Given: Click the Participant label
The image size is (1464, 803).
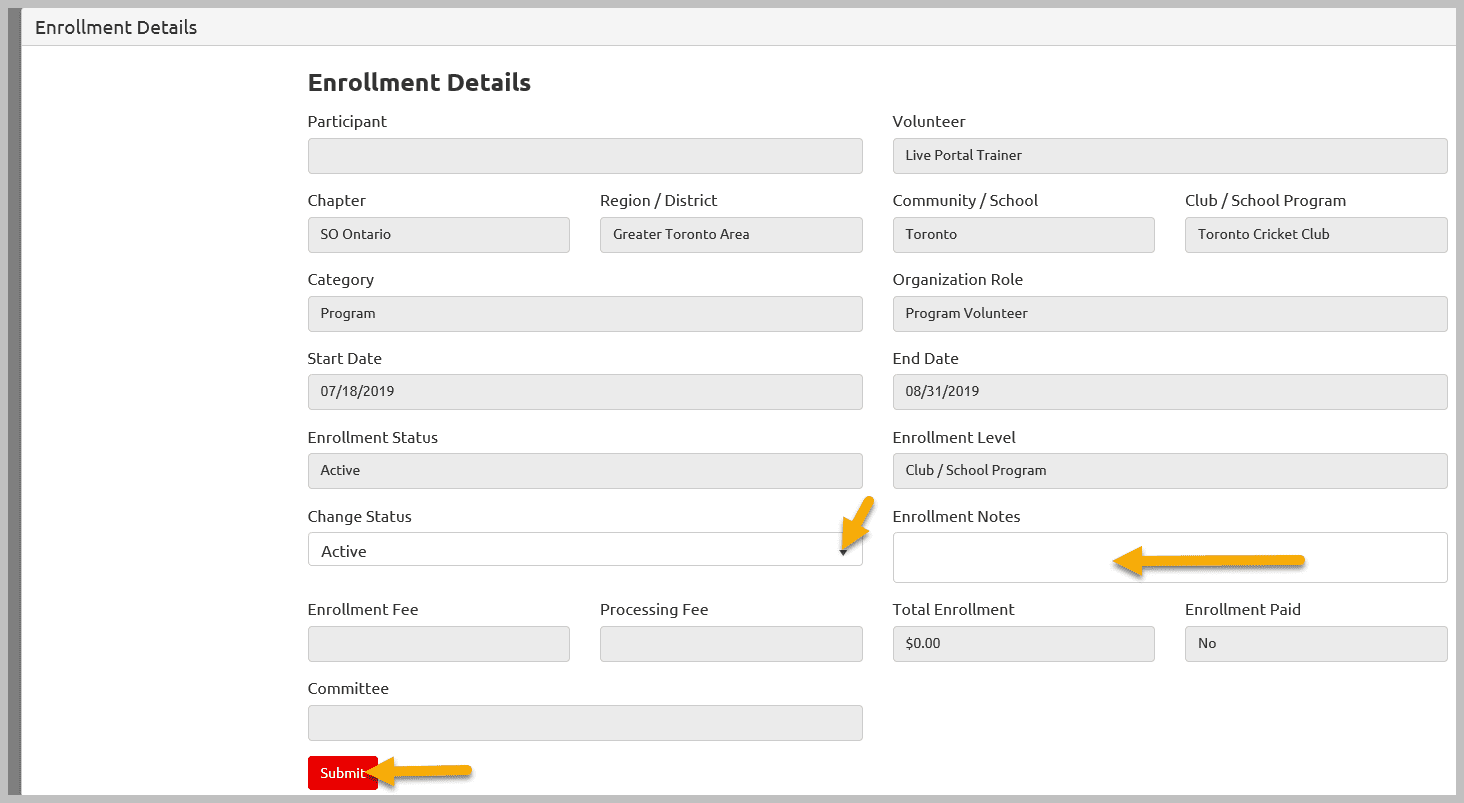Looking at the screenshot, I should pos(347,122).
